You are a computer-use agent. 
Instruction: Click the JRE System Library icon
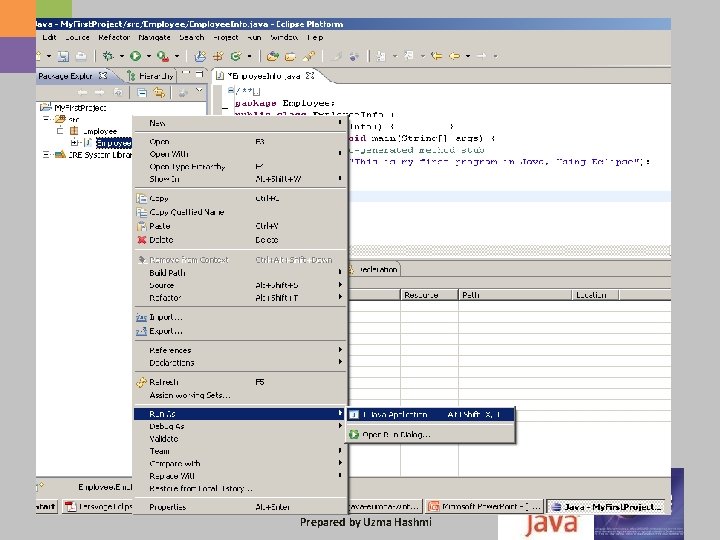(x=60, y=155)
